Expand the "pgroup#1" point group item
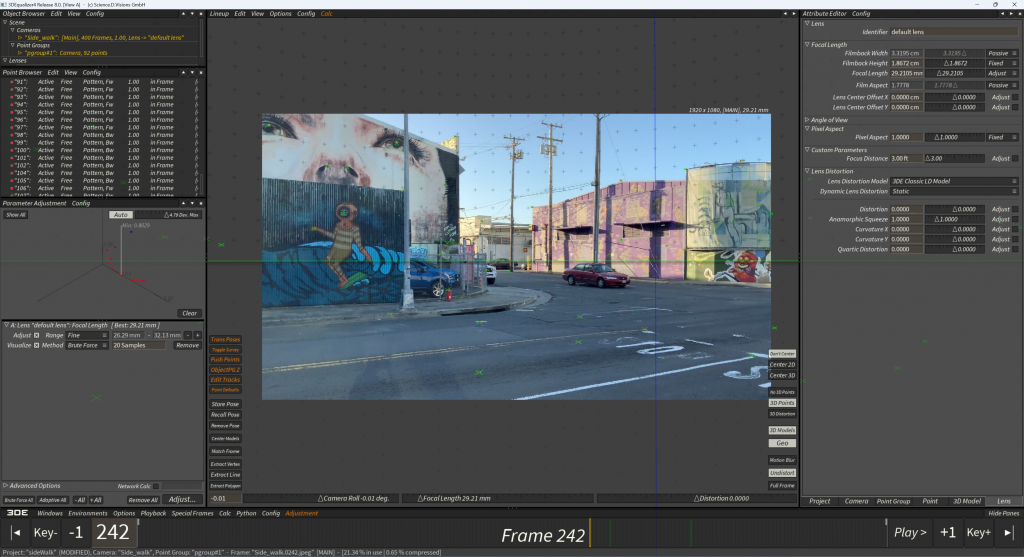 pyautogui.click(x=20, y=53)
